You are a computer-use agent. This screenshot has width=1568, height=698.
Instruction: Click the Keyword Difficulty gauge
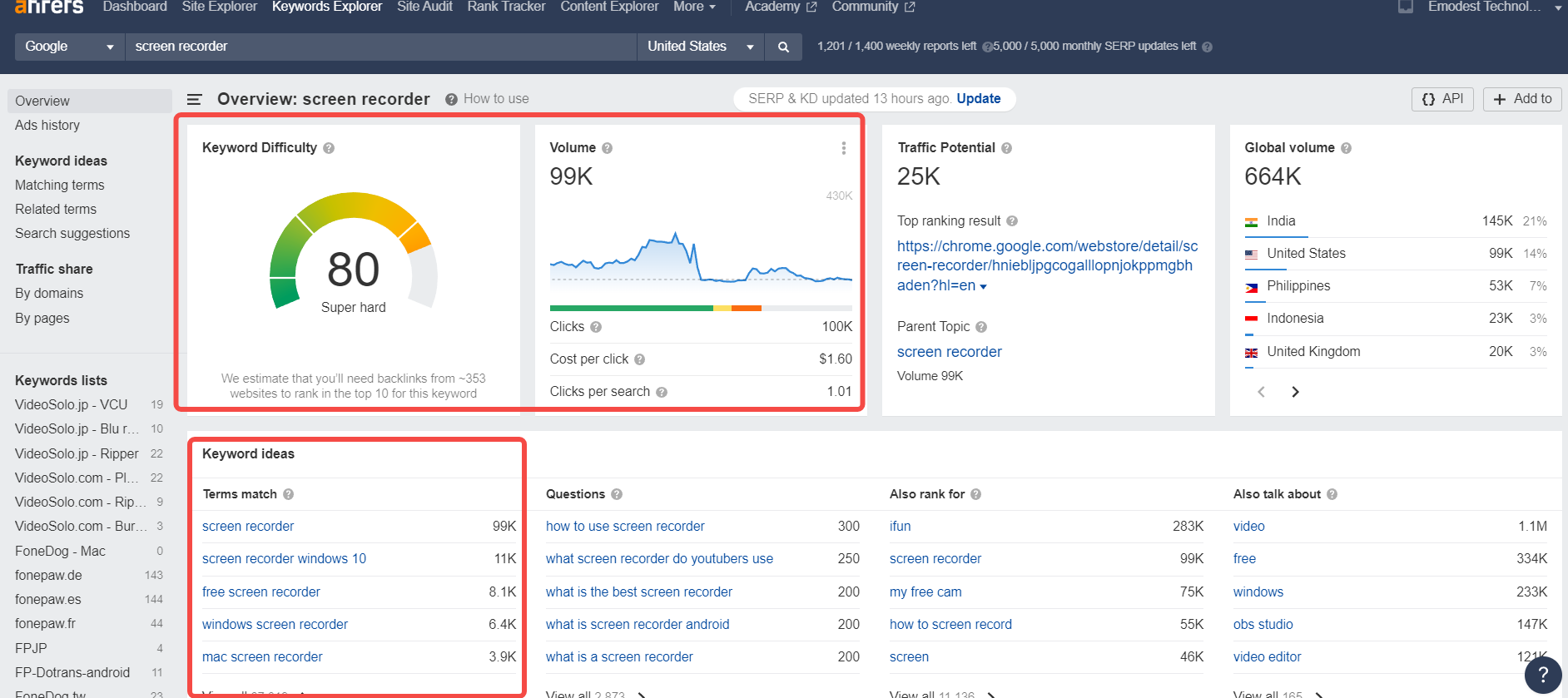pyautogui.click(x=354, y=251)
